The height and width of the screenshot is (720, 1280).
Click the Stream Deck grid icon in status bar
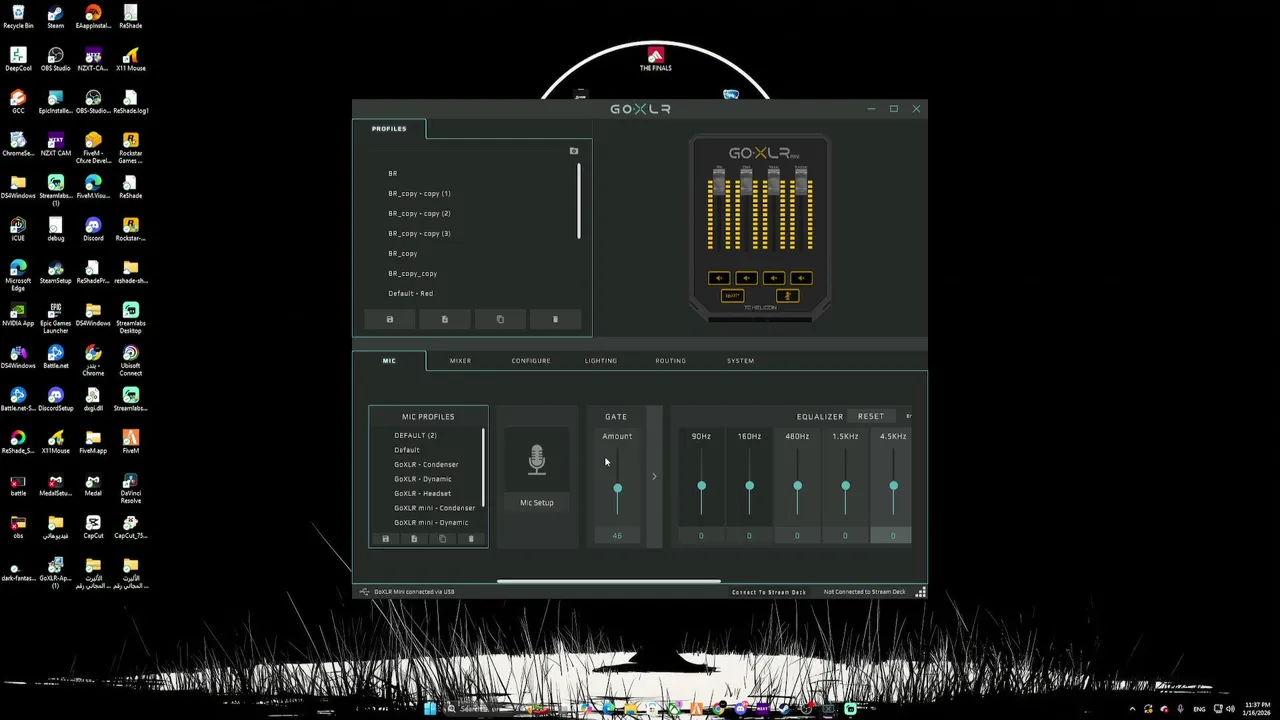click(x=921, y=592)
